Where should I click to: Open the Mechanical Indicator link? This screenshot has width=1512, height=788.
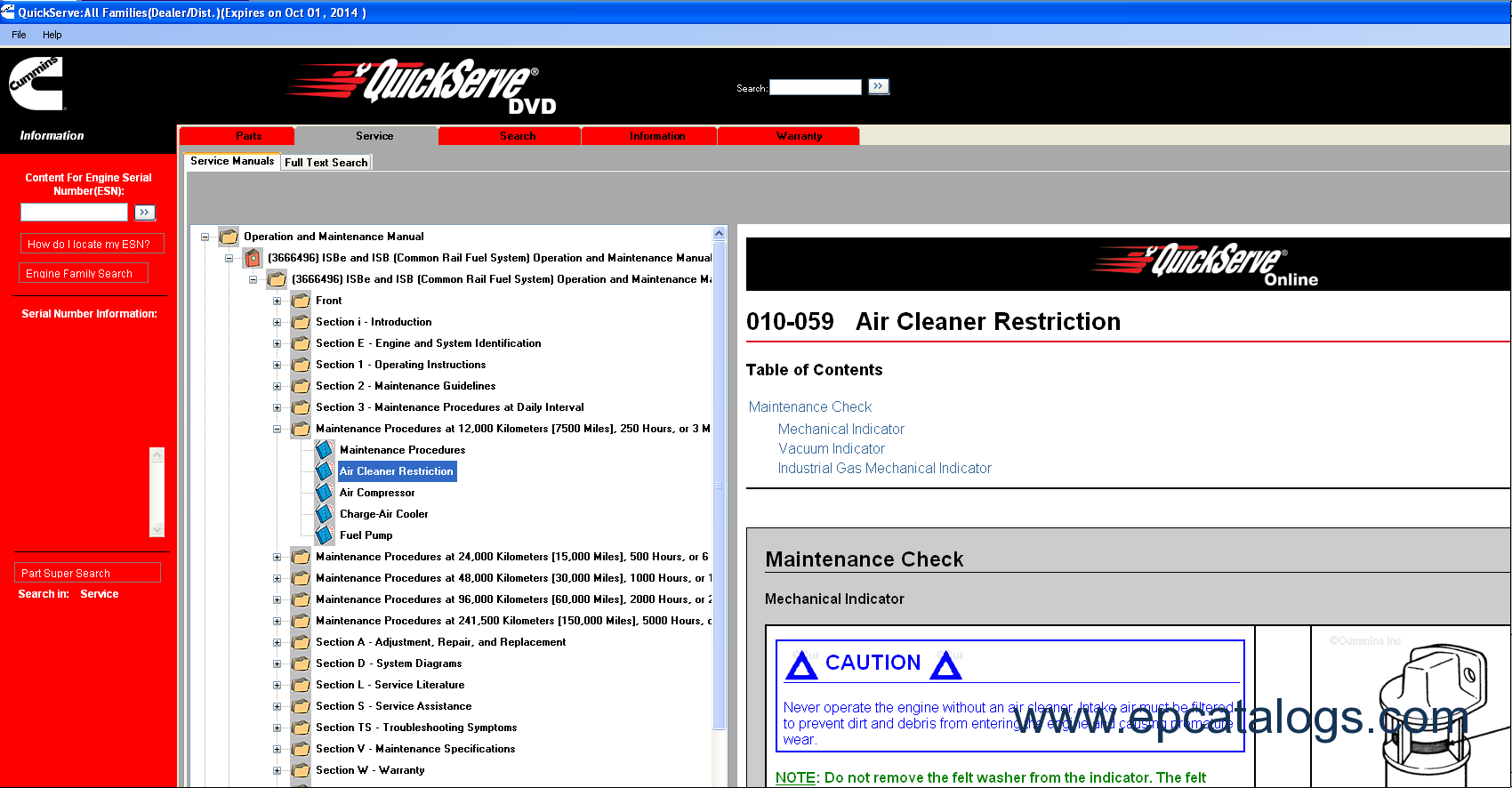841,429
